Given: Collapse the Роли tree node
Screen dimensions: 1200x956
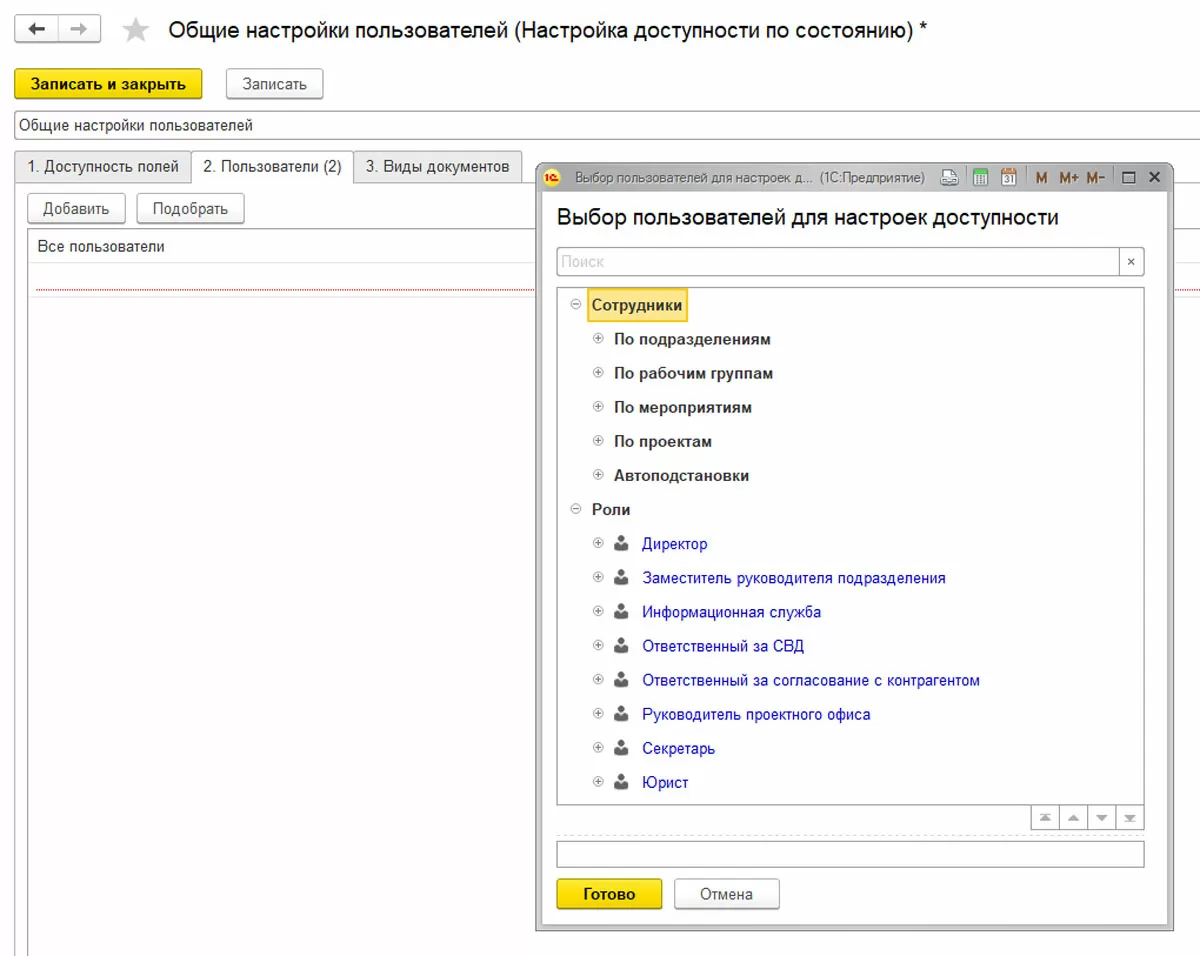Looking at the screenshot, I should [x=575, y=509].
